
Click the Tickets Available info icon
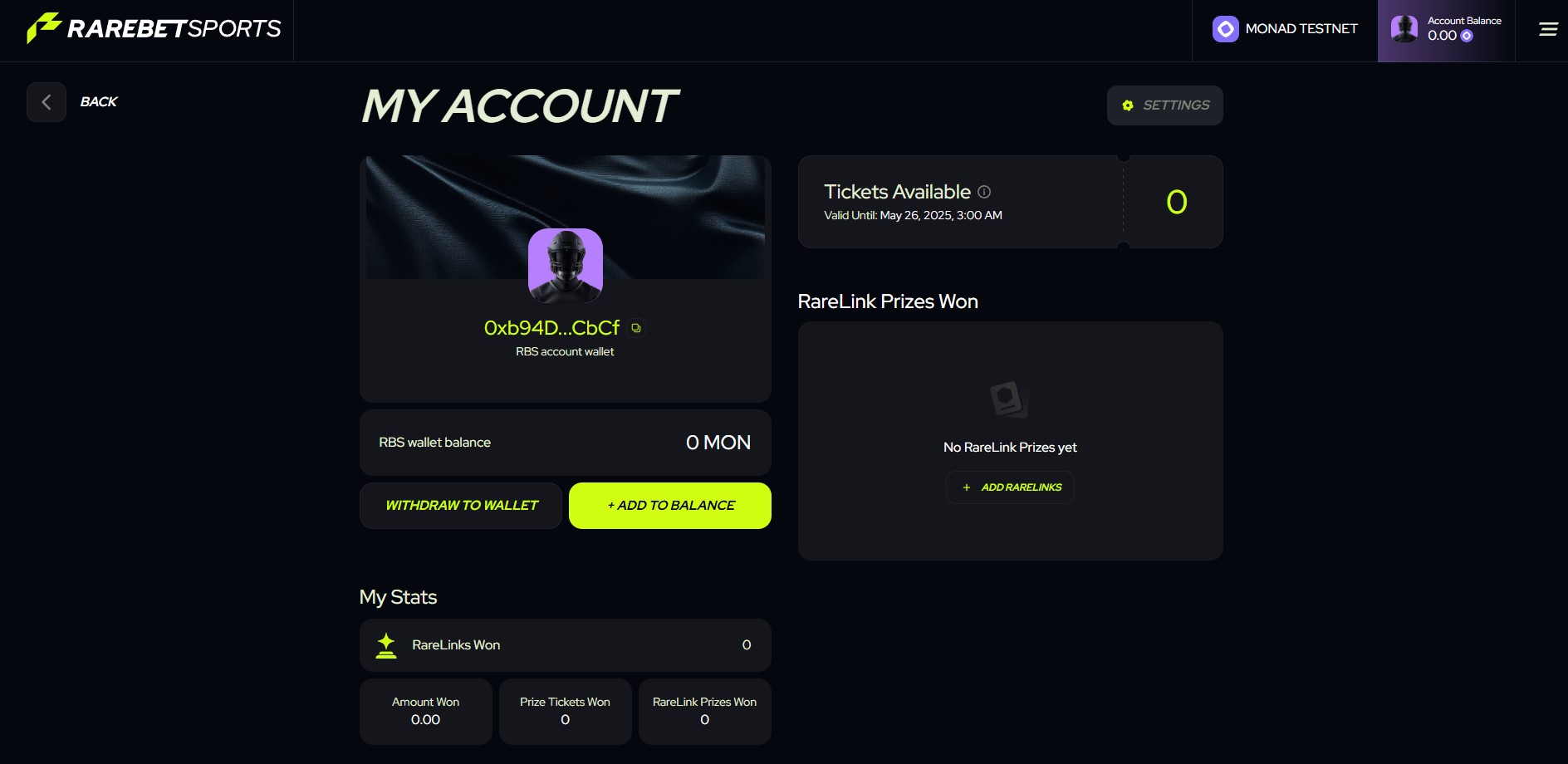984,192
